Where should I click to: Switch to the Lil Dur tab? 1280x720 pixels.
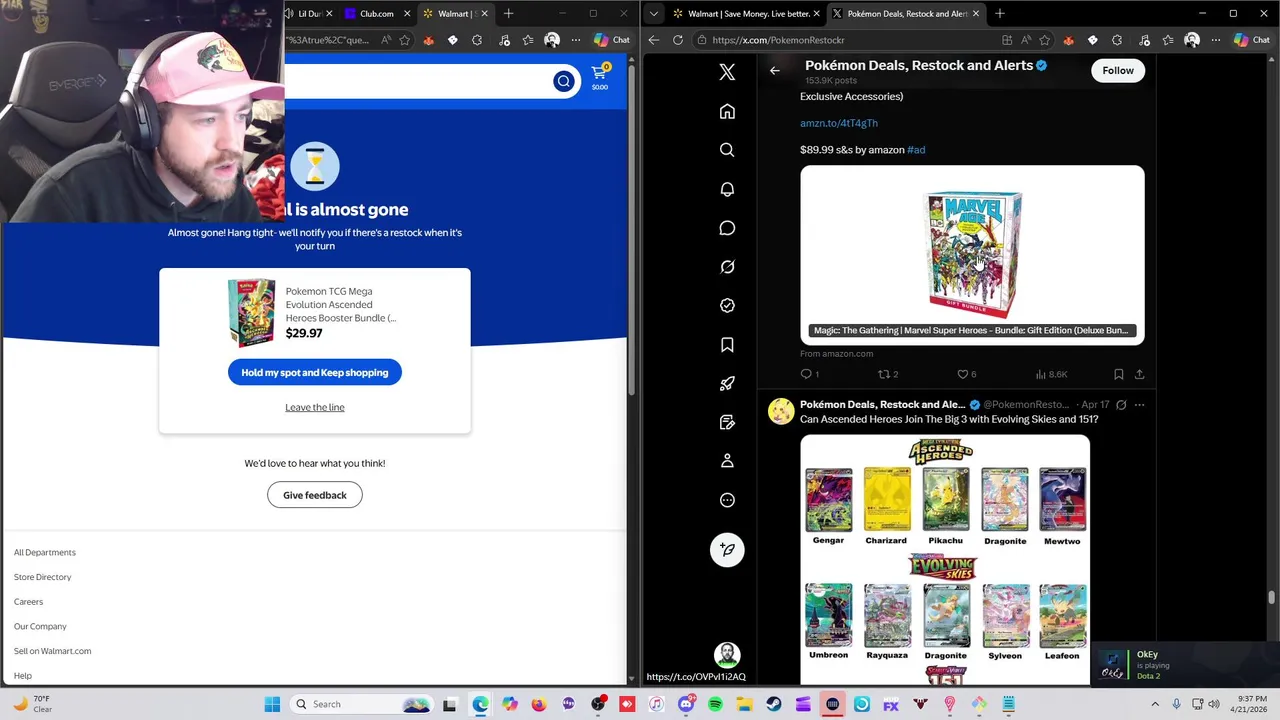coord(309,13)
